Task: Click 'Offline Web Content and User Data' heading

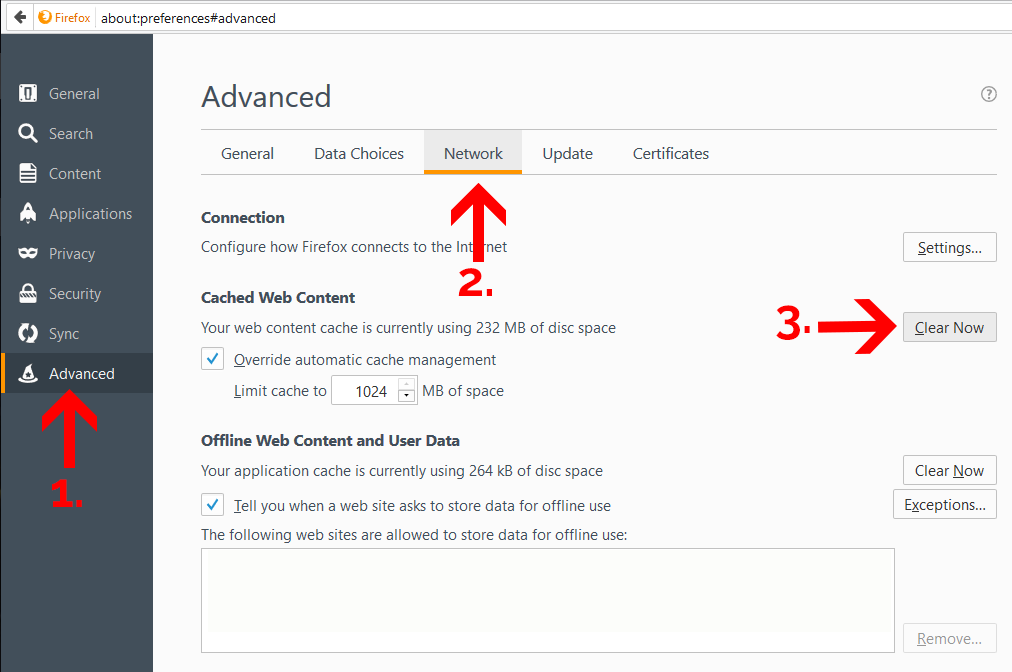Action: pos(330,441)
